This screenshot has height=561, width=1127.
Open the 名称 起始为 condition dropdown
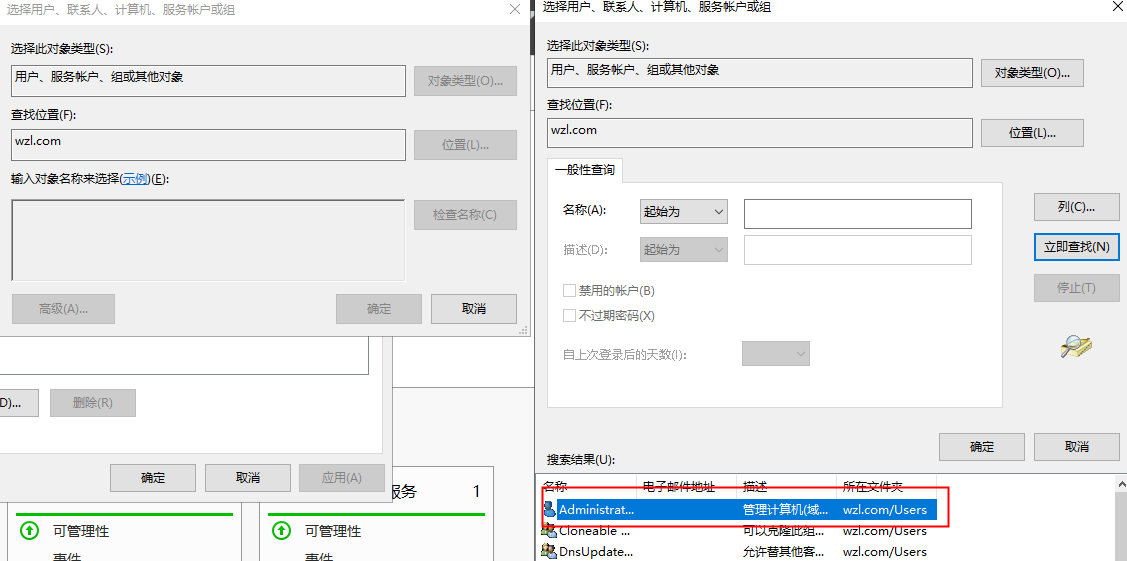[683, 212]
